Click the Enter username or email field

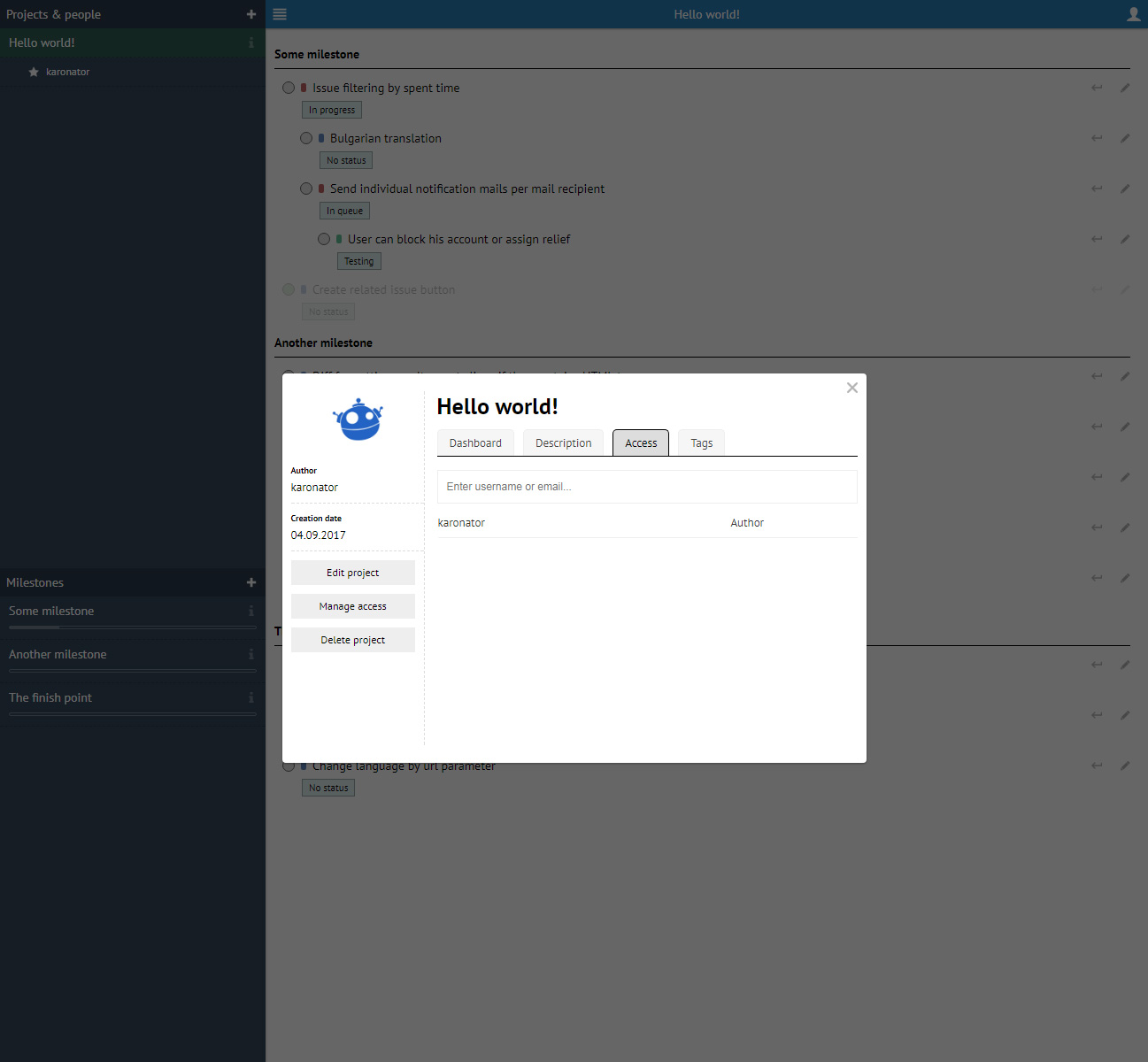pyautogui.click(x=647, y=487)
